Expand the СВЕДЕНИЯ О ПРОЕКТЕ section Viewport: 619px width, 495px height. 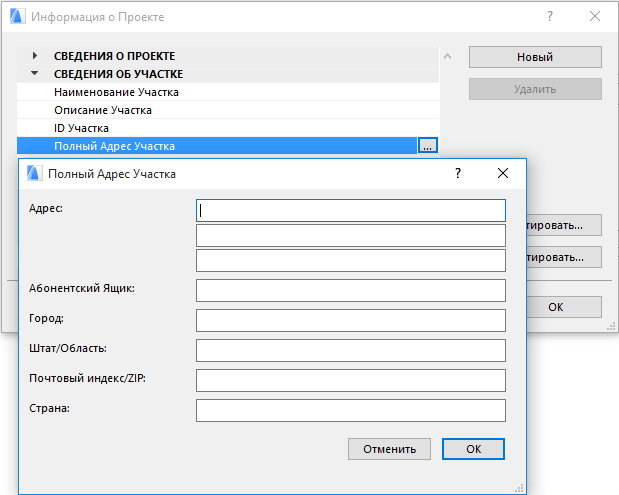[35, 56]
